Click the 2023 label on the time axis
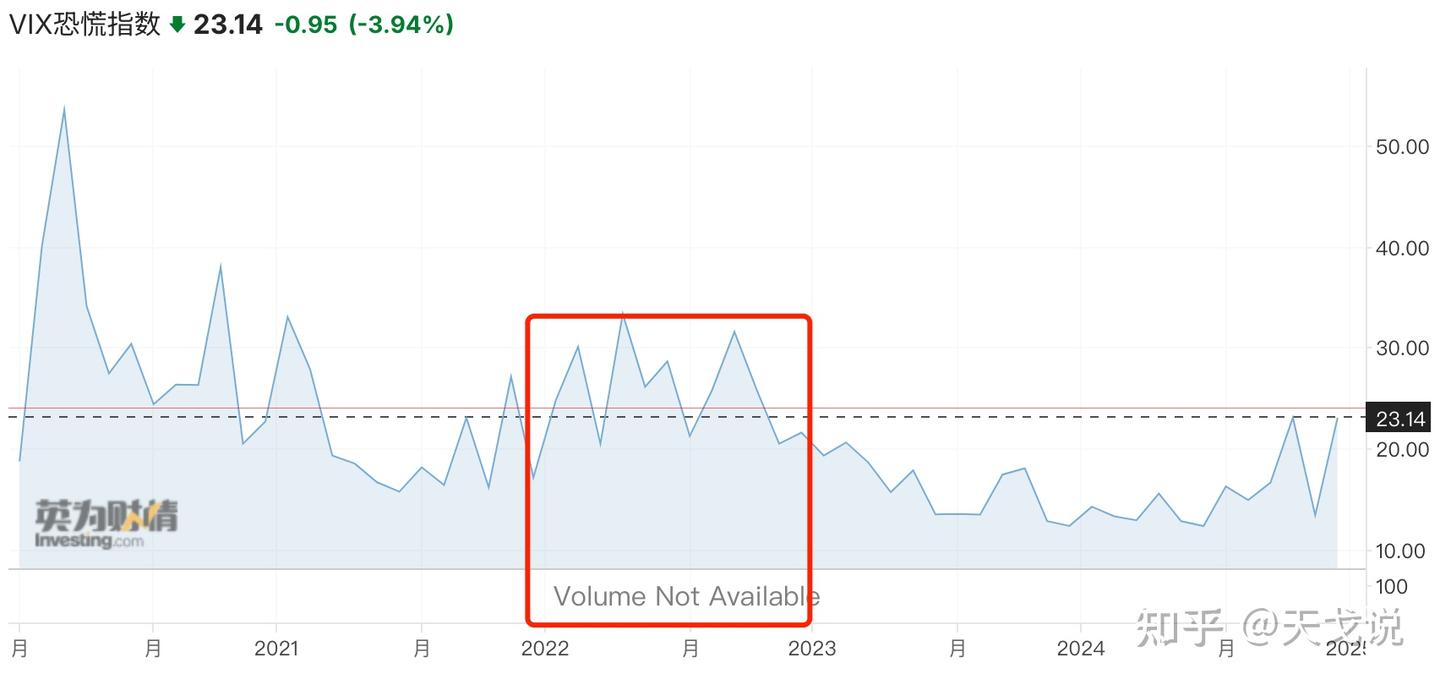Image resolution: width=1440 pixels, height=685 pixels. pyautogui.click(x=812, y=649)
